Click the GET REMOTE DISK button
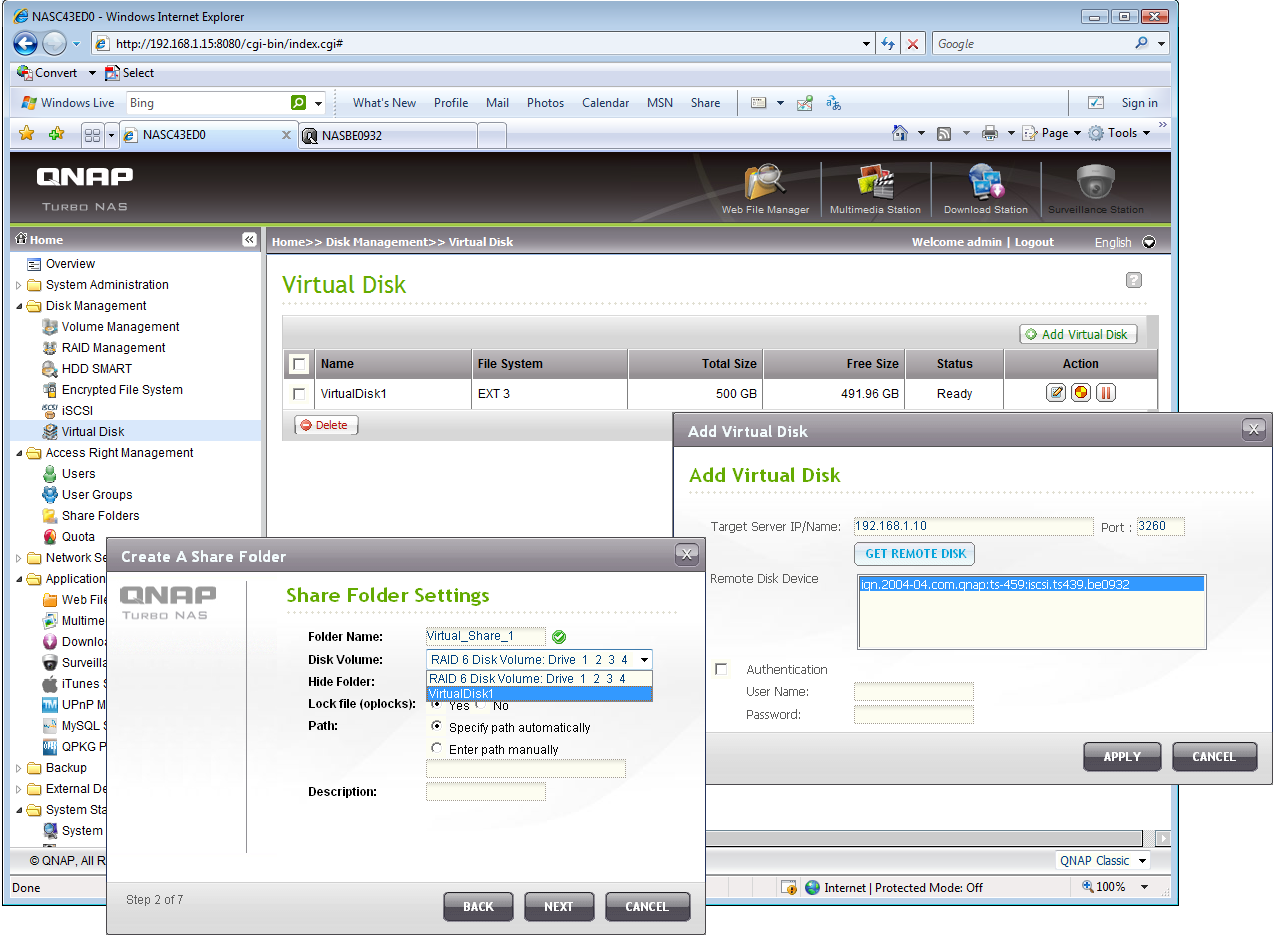Screen dimensions: 1274x936 (914, 554)
